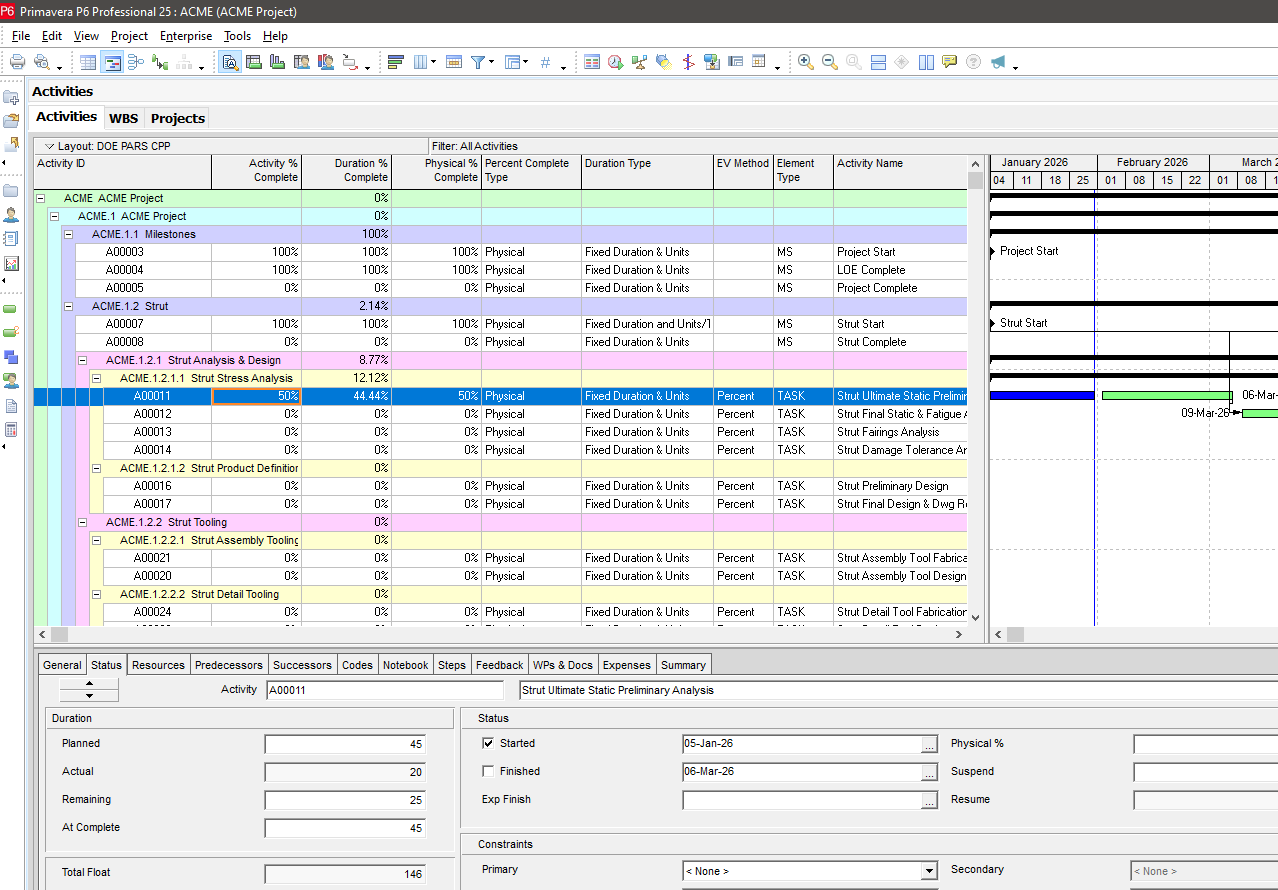Show the Activity Table view icon

(x=89, y=62)
